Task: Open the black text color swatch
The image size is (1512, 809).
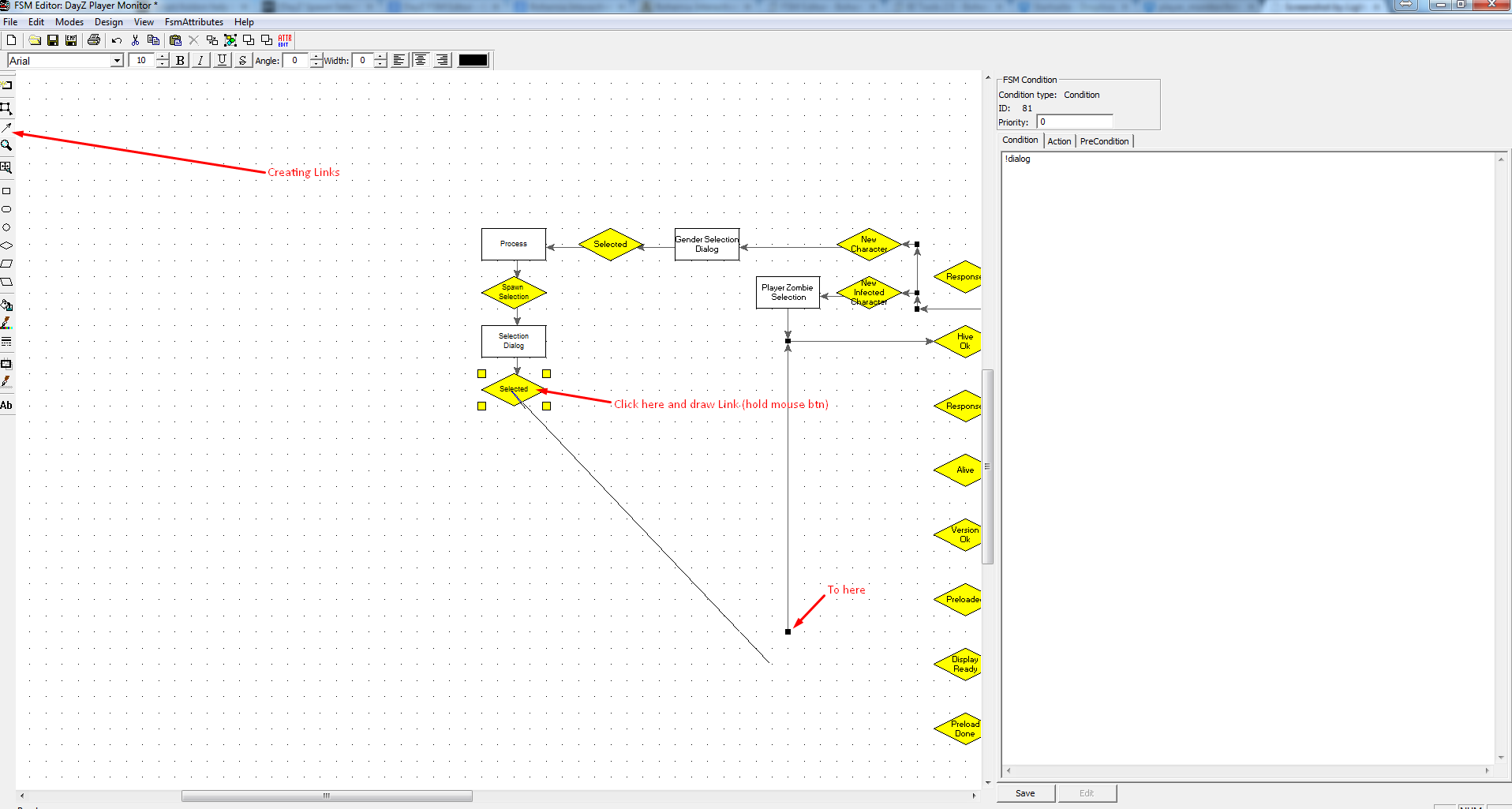Action: click(473, 60)
